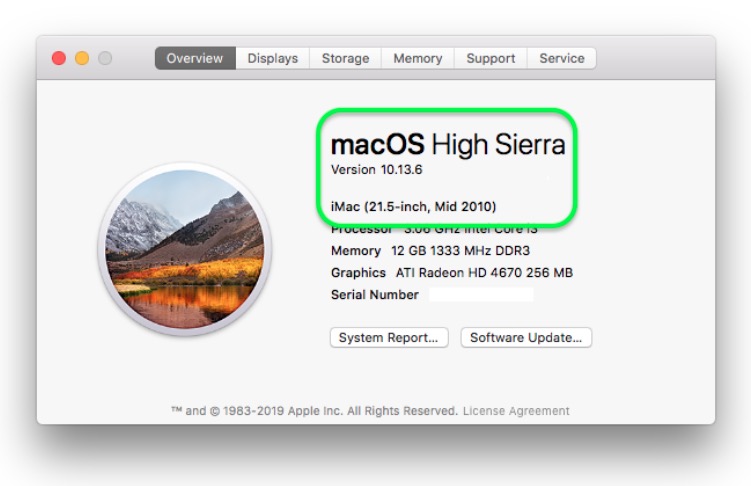Open the License Agreement link
751x486 pixels.
point(516,411)
